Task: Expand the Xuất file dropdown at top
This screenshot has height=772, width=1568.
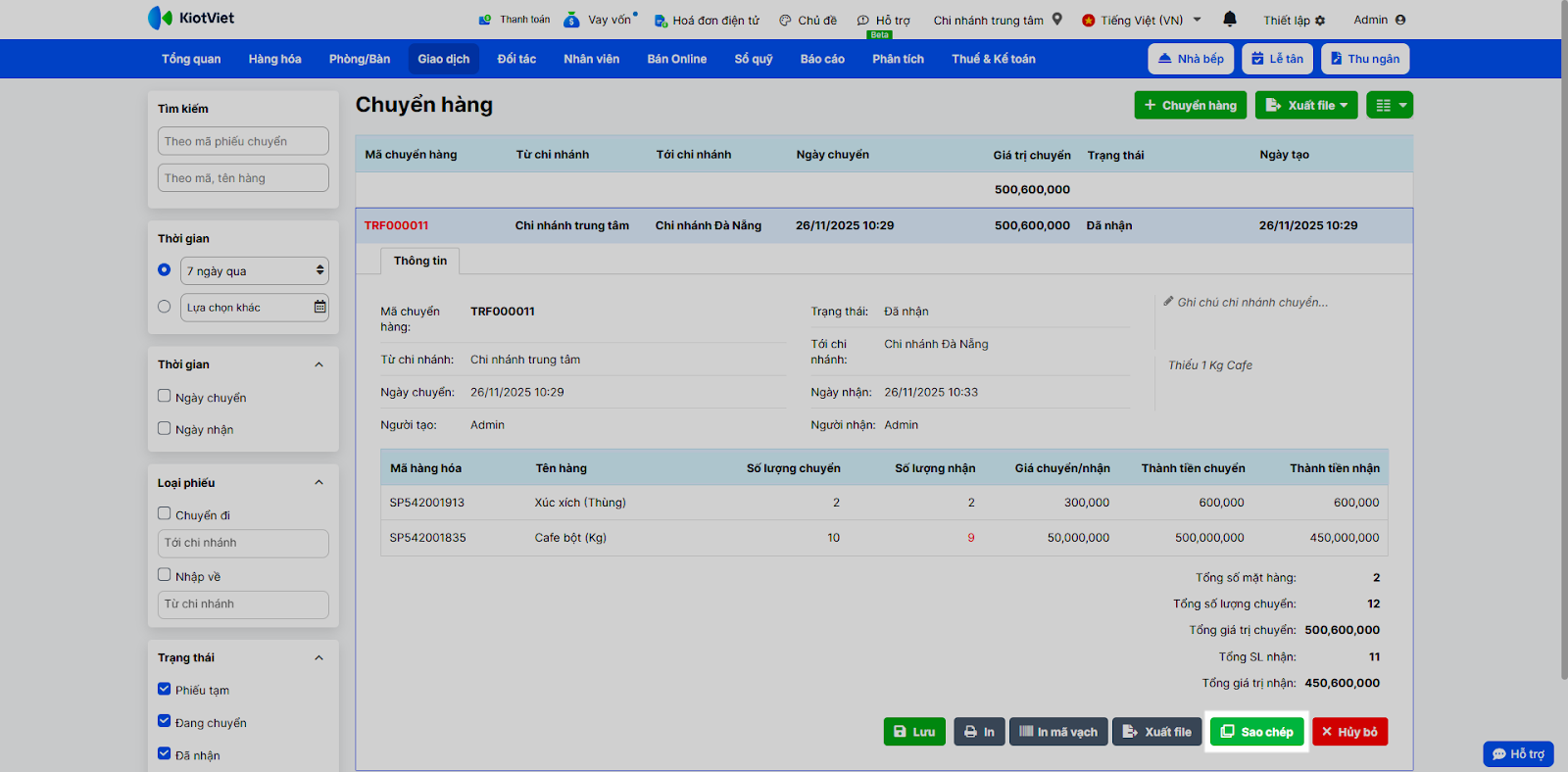Action: pos(1306,105)
